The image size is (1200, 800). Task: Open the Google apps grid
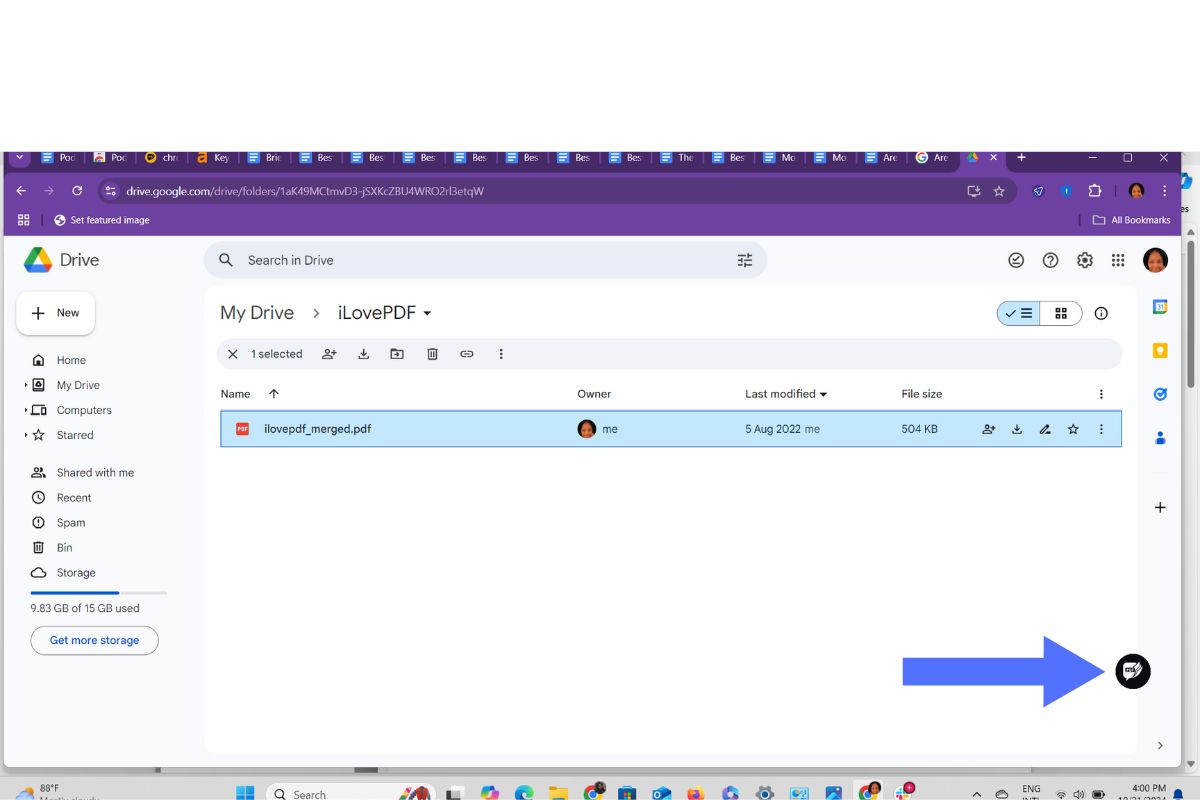1118,260
